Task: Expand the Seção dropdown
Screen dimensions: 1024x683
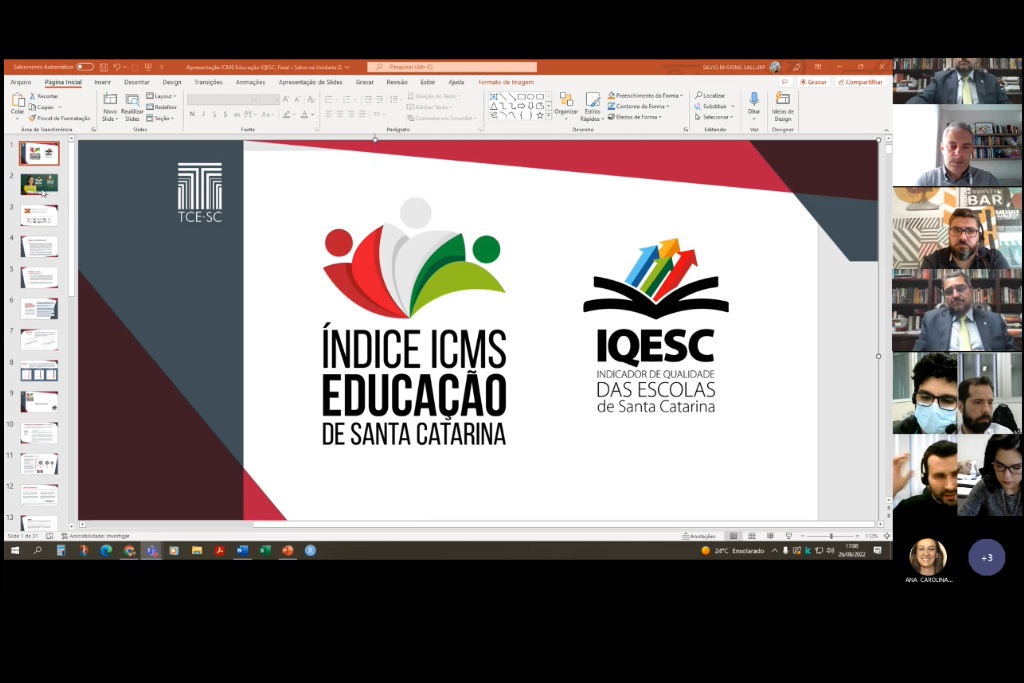Action: pyautogui.click(x=160, y=118)
